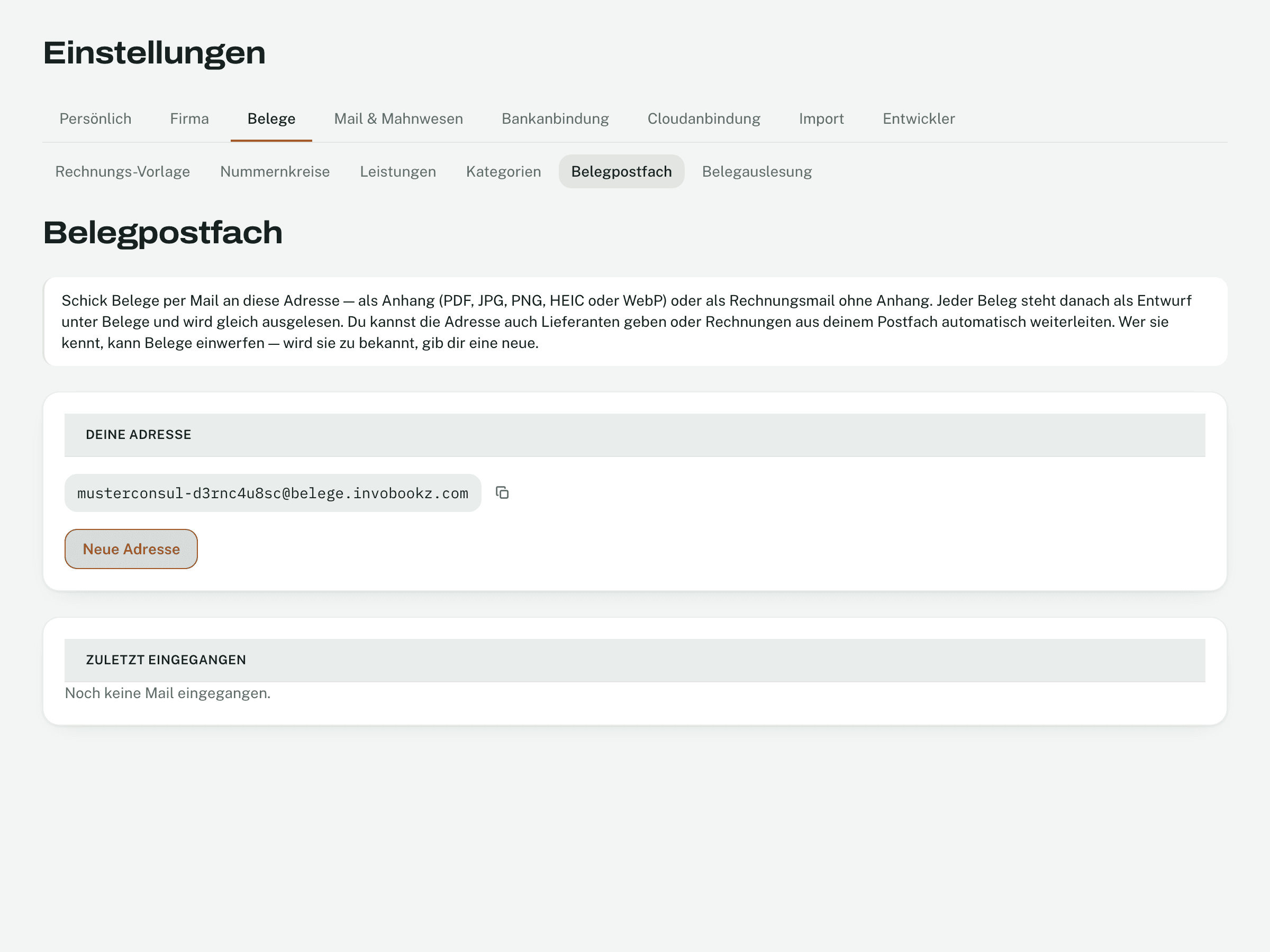Open the Rechnungs-Vorlage sub-tab
This screenshot has width=1270, height=952.
(122, 171)
